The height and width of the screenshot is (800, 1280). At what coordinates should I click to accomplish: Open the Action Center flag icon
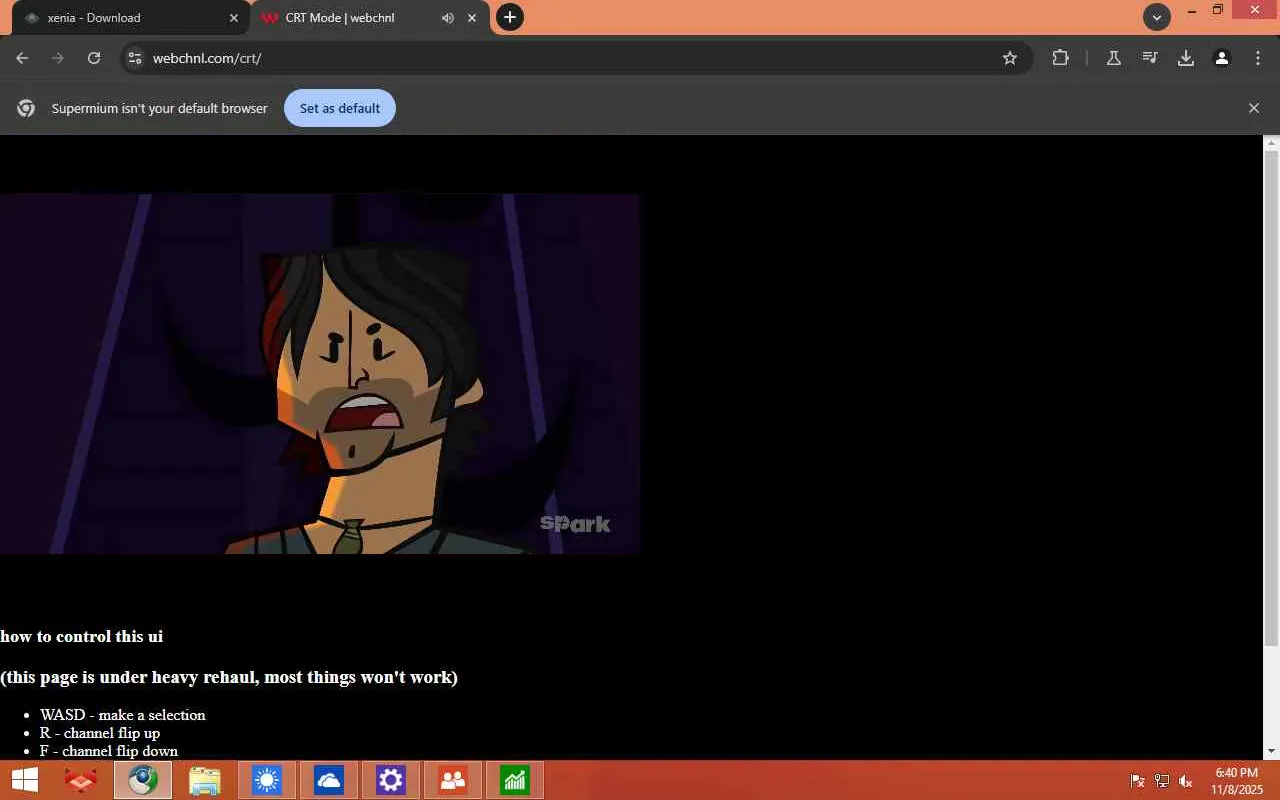click(1138, 781)
